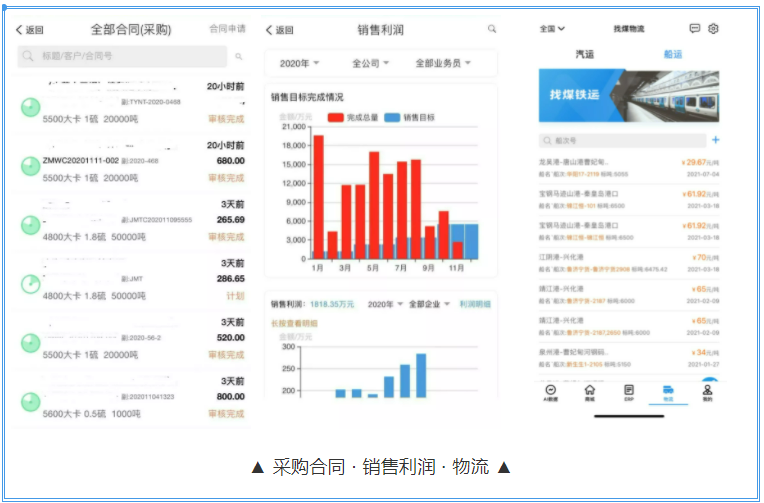The image size is (764, 503).
Task: Select the 船运 tab
Action: point(673,54)
